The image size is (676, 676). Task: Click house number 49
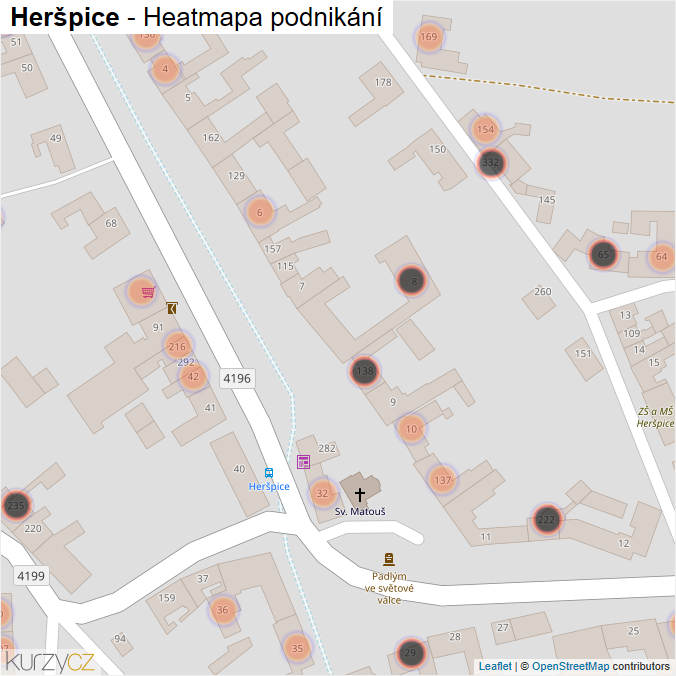pos(56,138)
